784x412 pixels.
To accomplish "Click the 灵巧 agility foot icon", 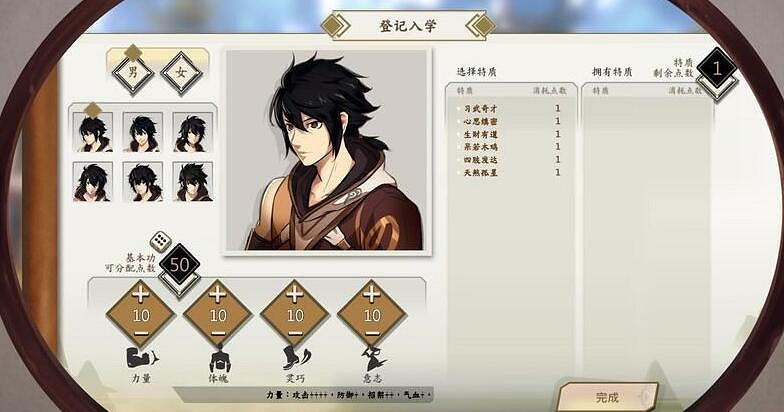I will (296, 358).
